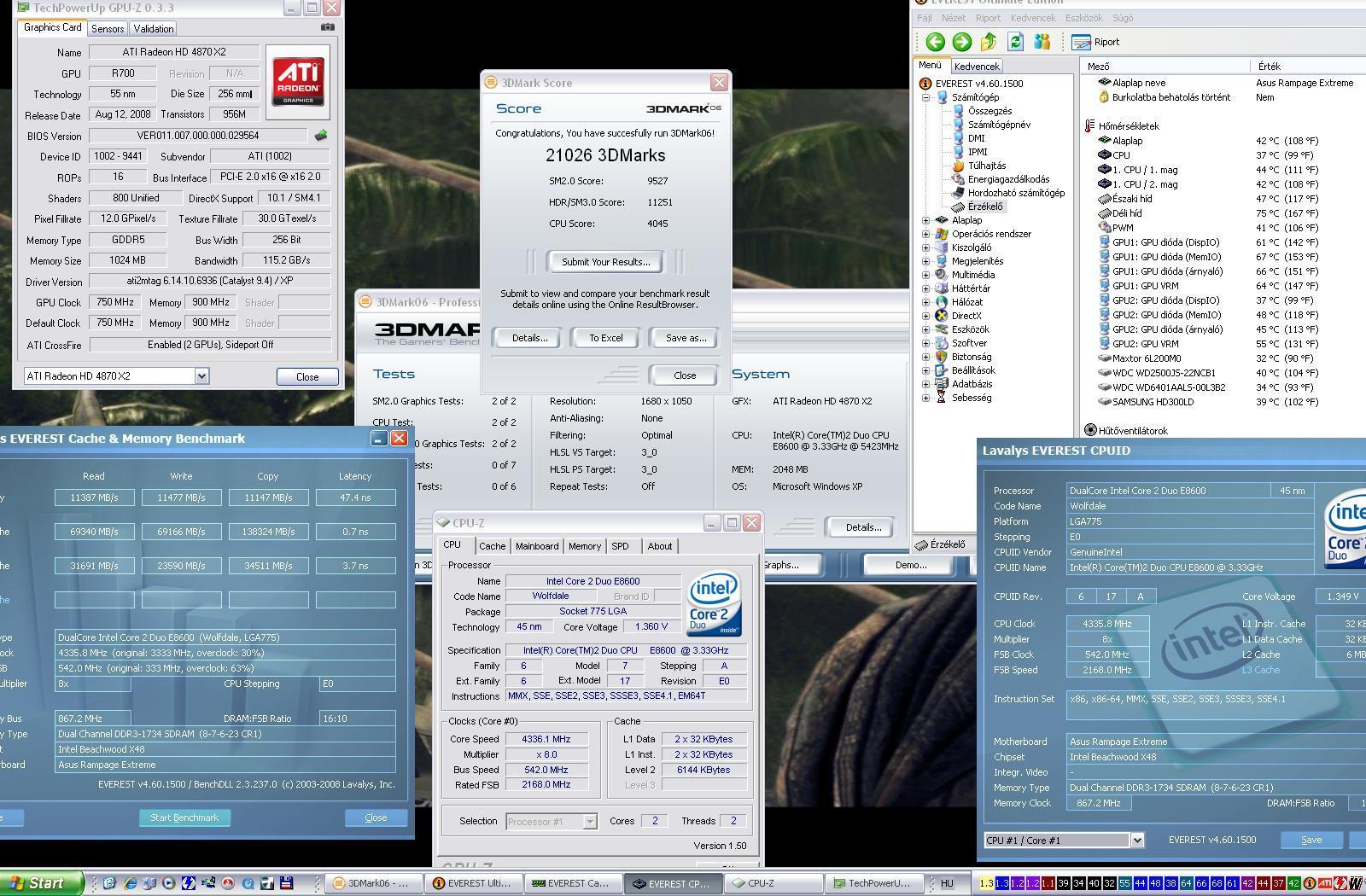This screenshot has height=896, width=1366.
Task: Click Details button in 3DMark Score dialog
Action: [529, 338]
